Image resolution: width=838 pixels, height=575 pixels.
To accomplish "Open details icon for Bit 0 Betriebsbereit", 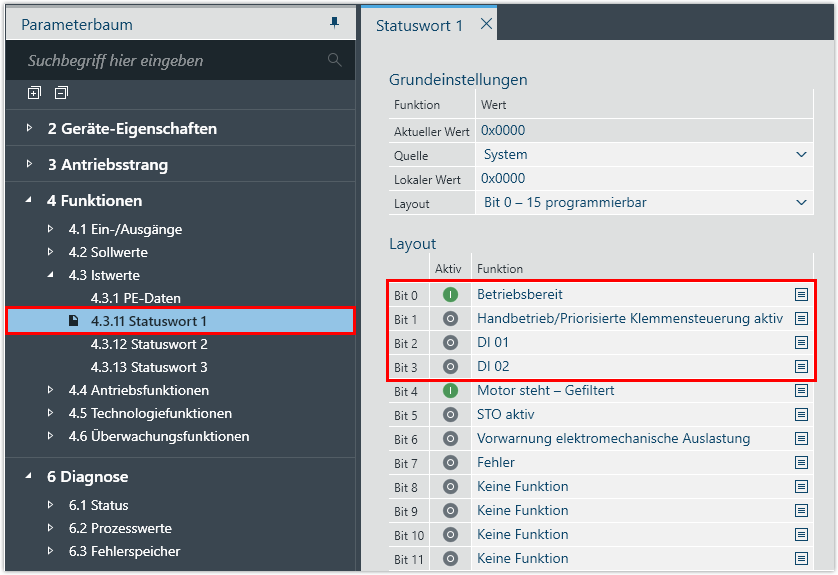I will pyautogui.click(x=801, y=295).
